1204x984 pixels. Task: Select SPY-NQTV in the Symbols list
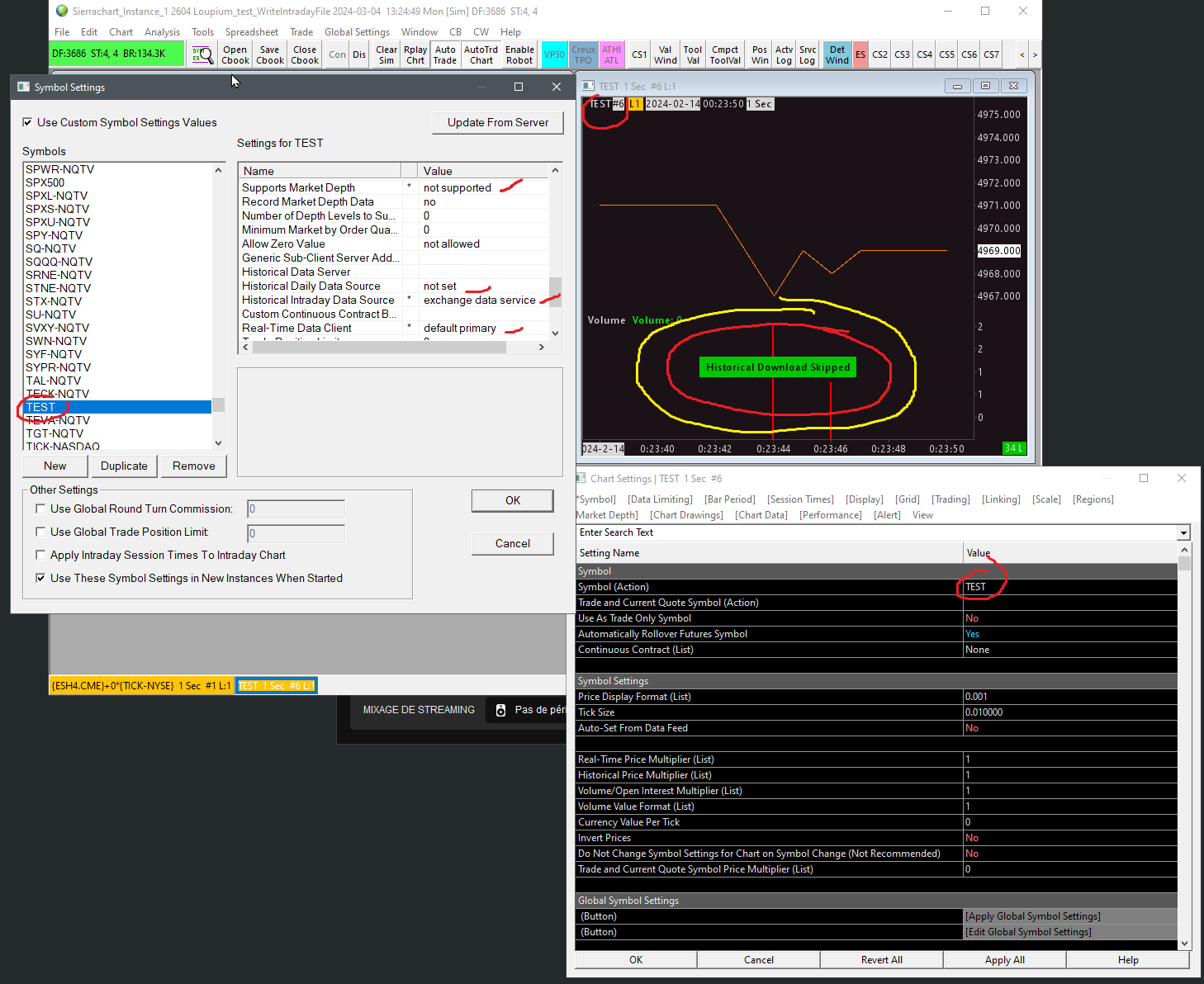pos(54,235)
